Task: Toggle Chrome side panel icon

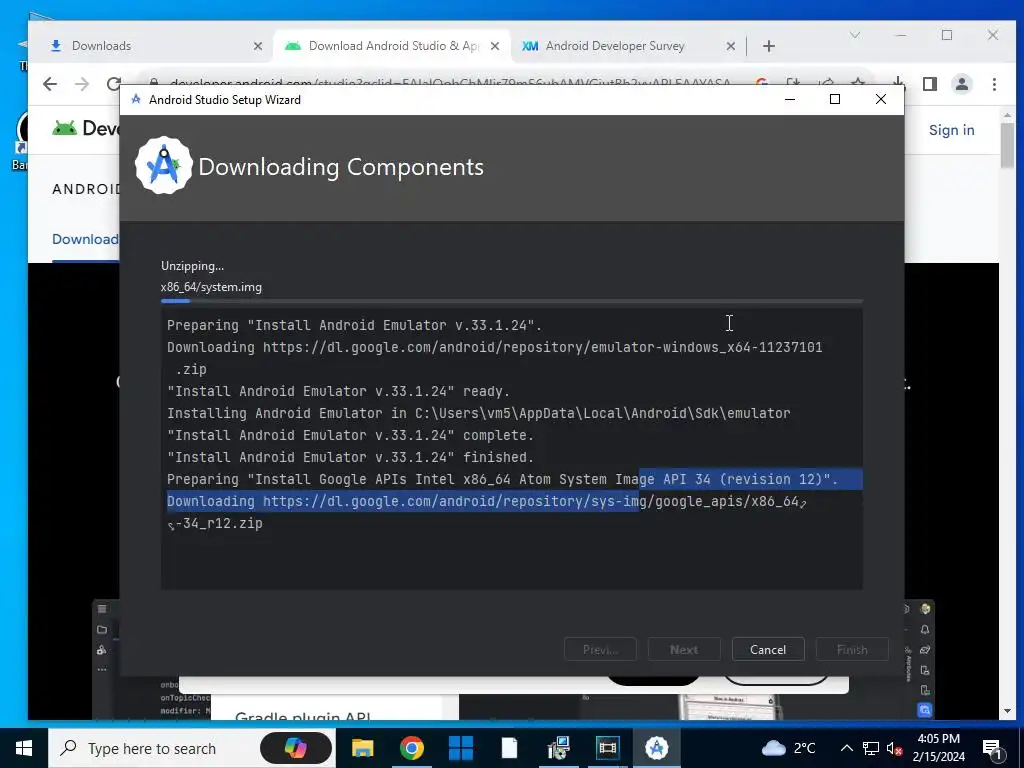Action: point(930,84)
